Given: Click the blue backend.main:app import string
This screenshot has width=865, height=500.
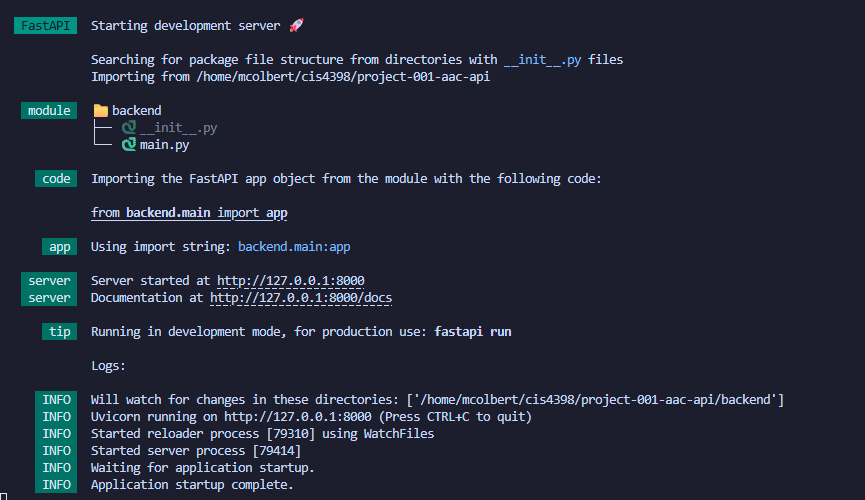Looking at the screenshot, I should [x=294, y=247].
